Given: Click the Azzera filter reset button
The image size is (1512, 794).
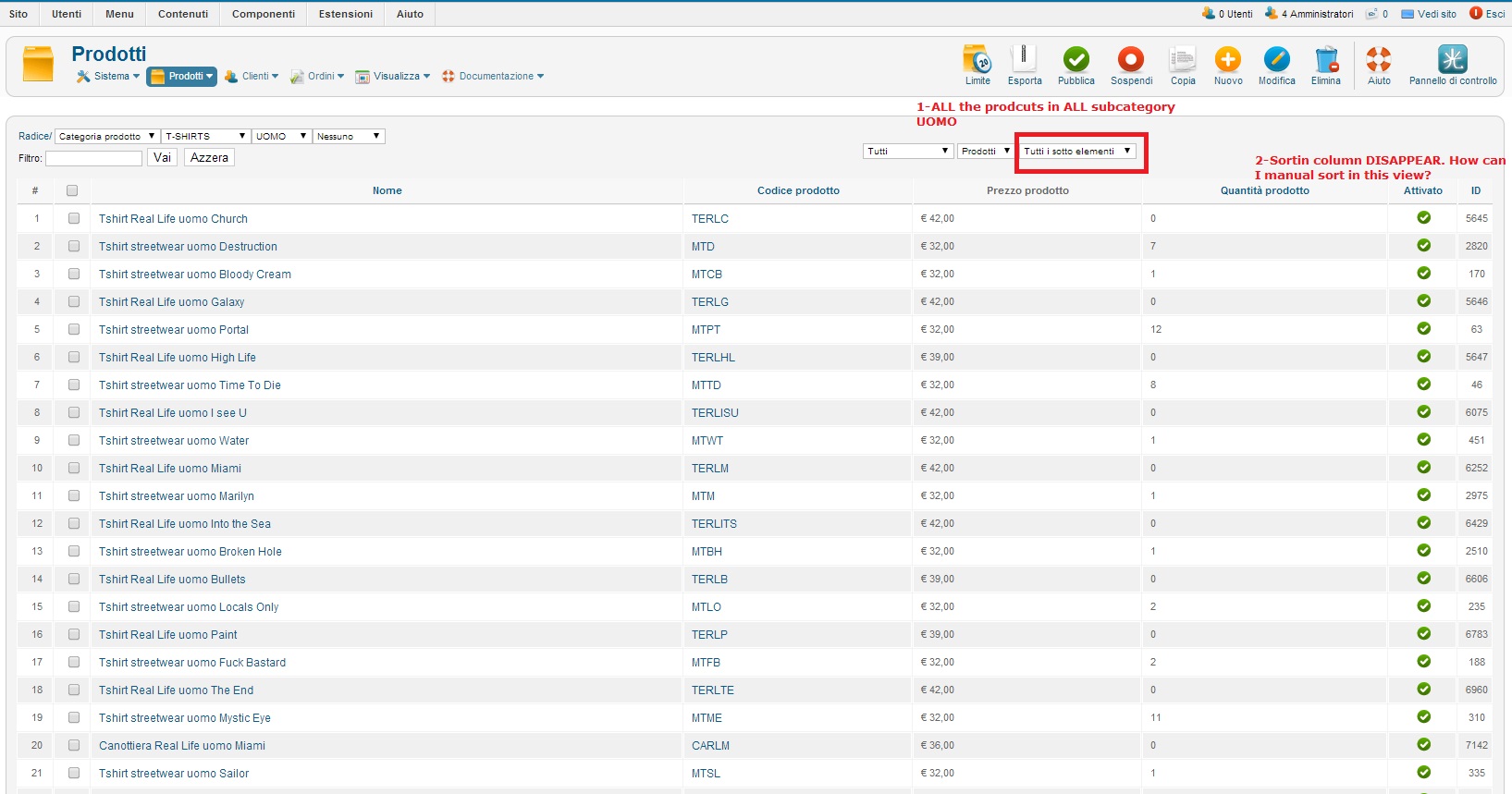Looking at the screenshot, I should pos(209,158).
